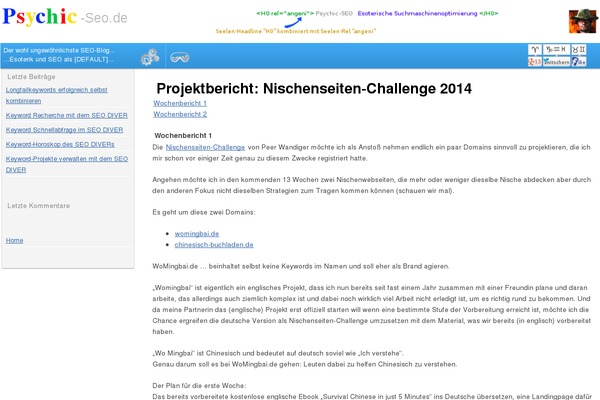This screenshot has height=400, width=600.
Task: Click the 'Der wohl ungewöhnlichste SEO-Blog...' tagline
Action: [x=59, y=51]
